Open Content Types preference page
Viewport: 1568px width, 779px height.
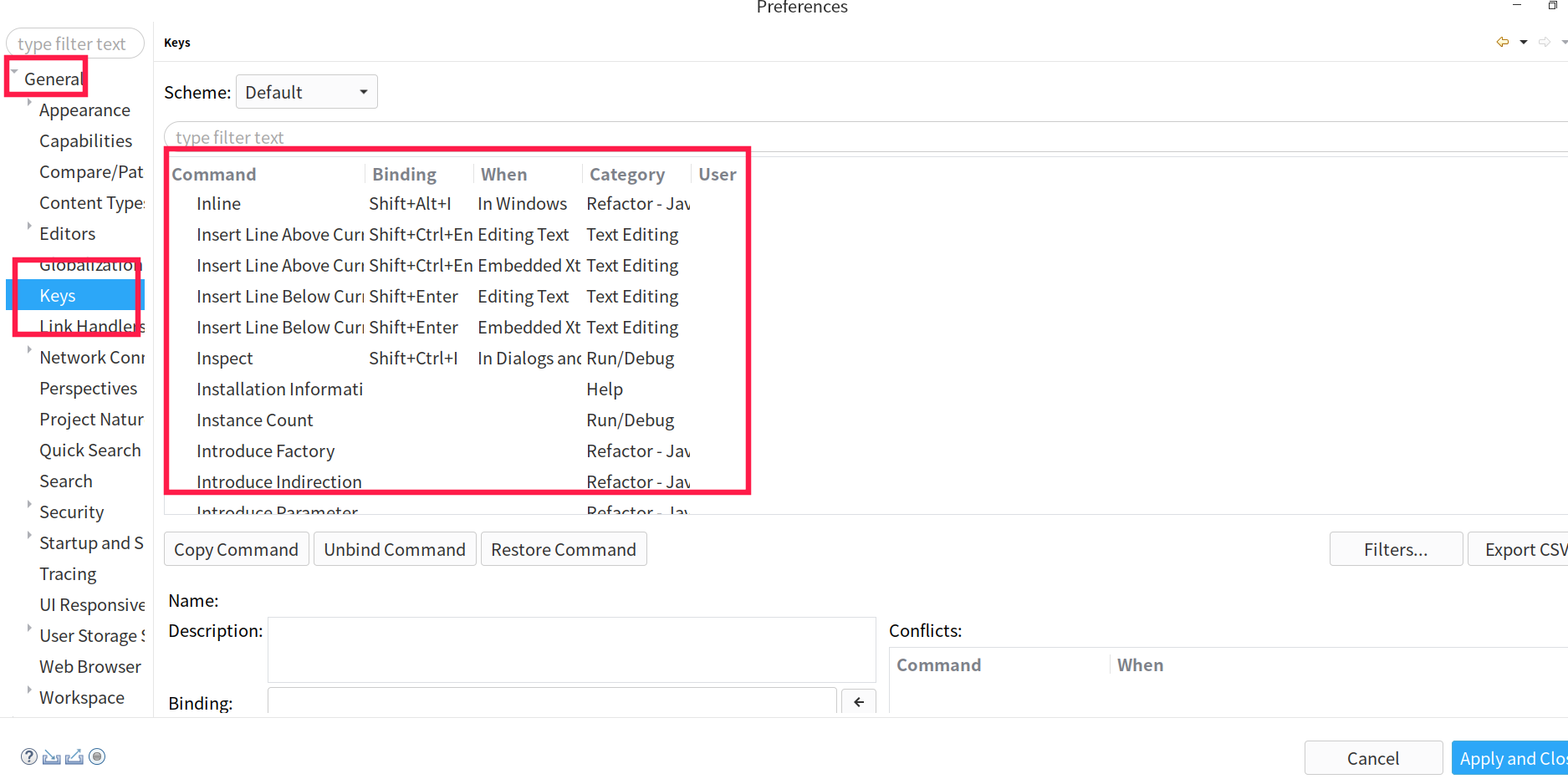click(91, 203)
